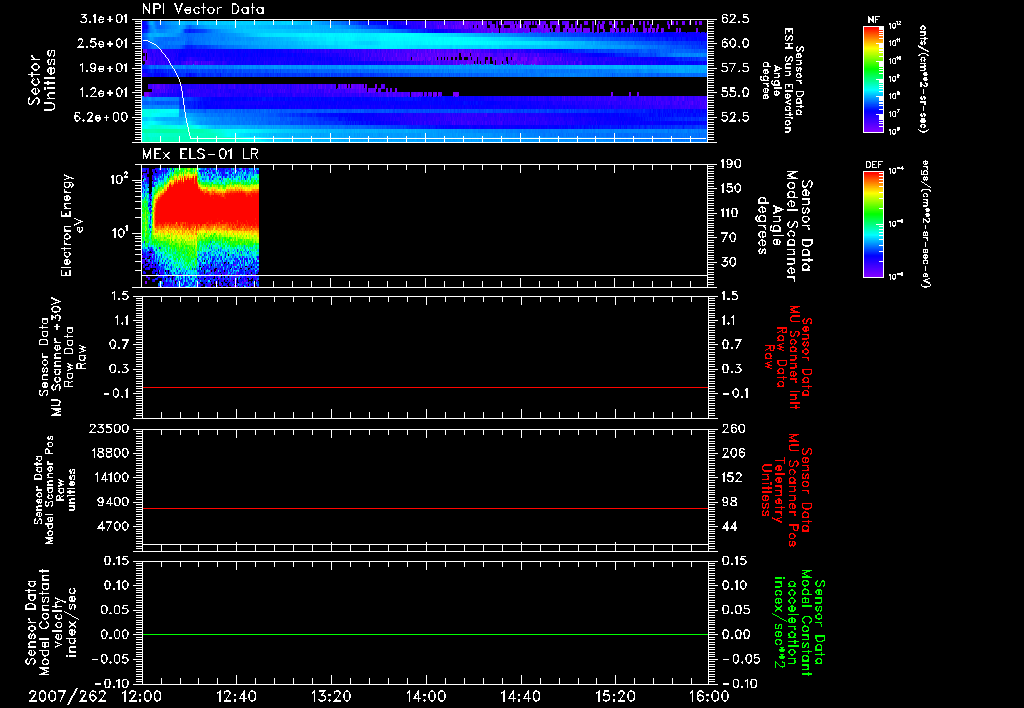Click the green line in velocity panel
This screenshot has height=708, width=1024.
click(x=424, y=634)
